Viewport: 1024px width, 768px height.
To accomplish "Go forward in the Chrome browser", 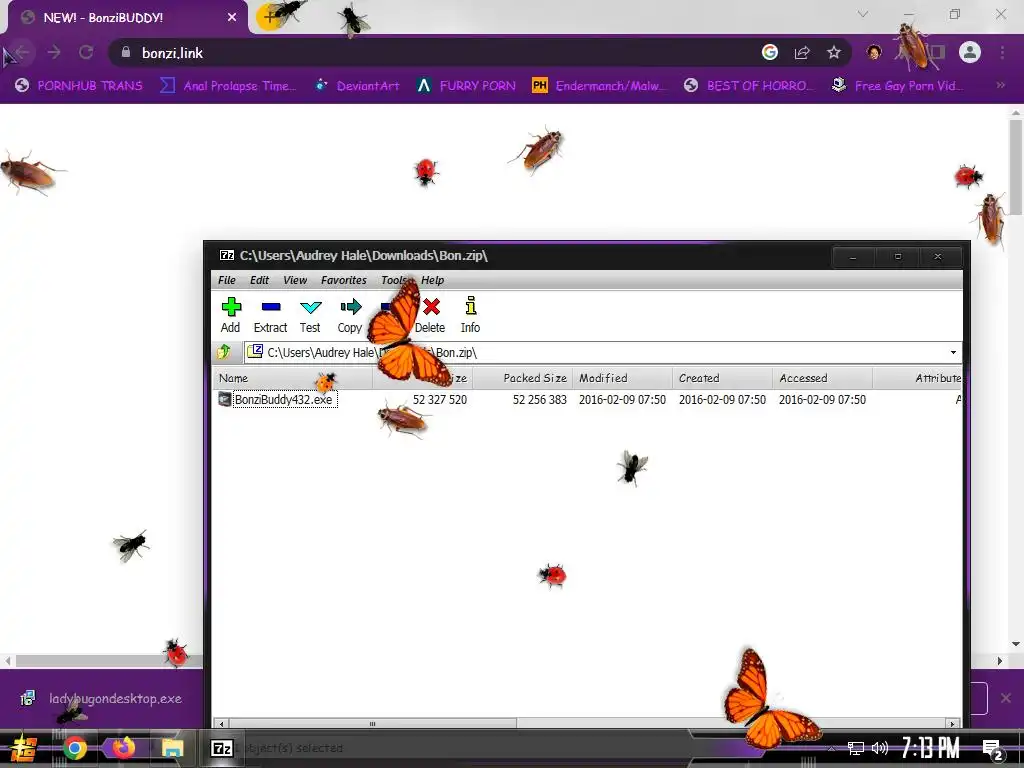I will click(x=54, y=52).
